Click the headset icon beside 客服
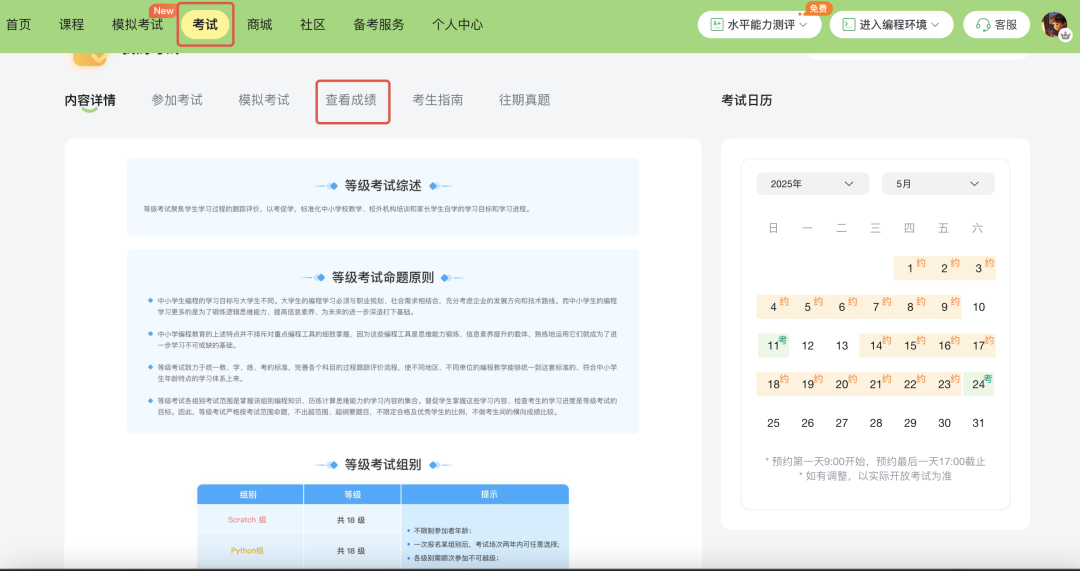 pos(983,25)
